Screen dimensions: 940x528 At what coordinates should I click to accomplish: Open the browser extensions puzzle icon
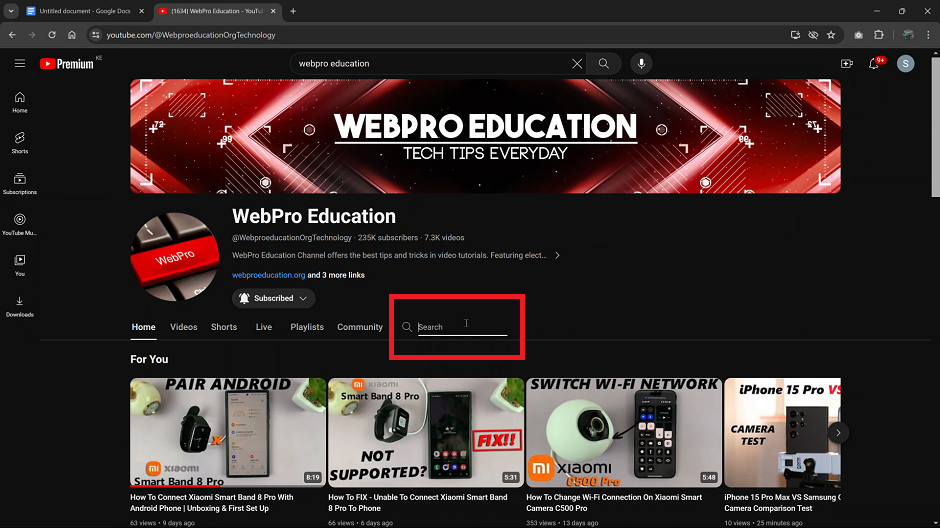coord(879,35)
